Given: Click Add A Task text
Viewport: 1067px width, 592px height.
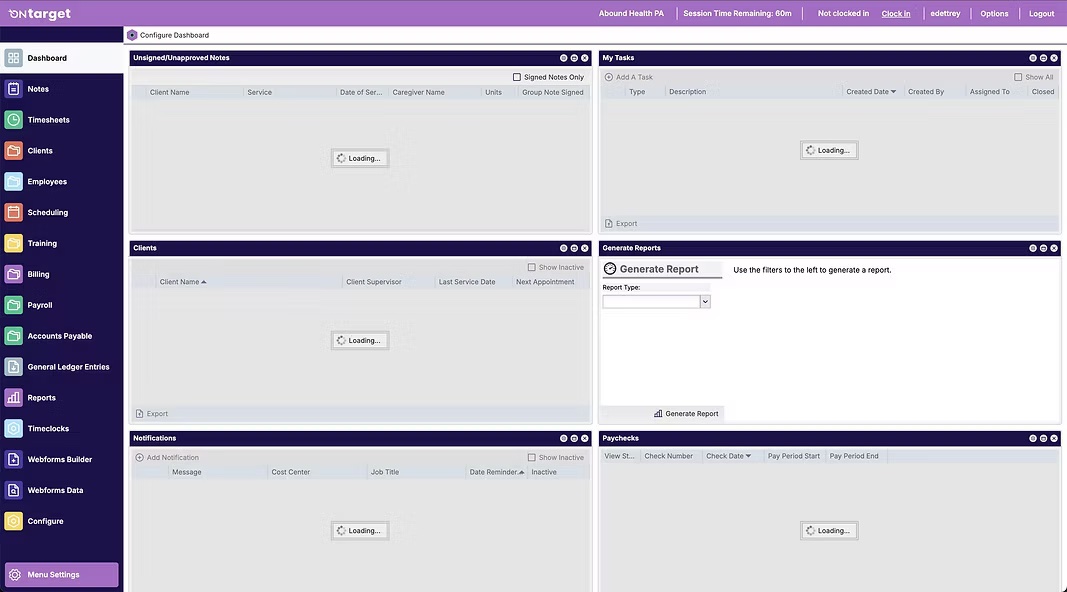Looking at the screenshot, I should coord(634,77).
